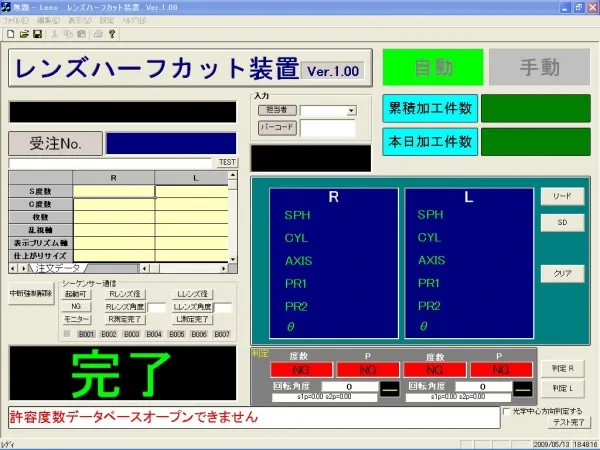Click into the barcode input field

click(x=328, y=128)
